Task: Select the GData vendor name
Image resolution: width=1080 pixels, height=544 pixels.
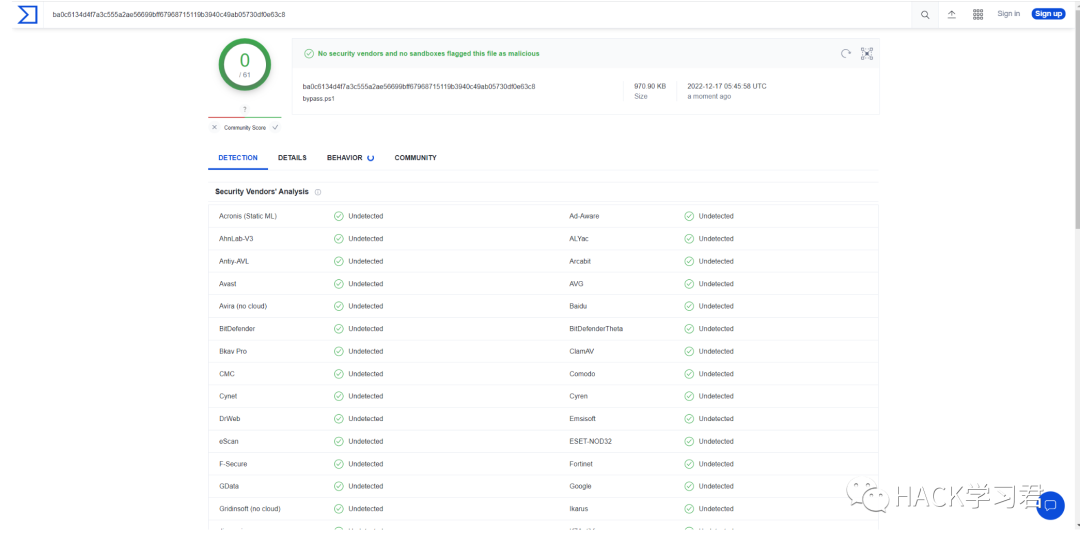Action: [x=229, y=486]
